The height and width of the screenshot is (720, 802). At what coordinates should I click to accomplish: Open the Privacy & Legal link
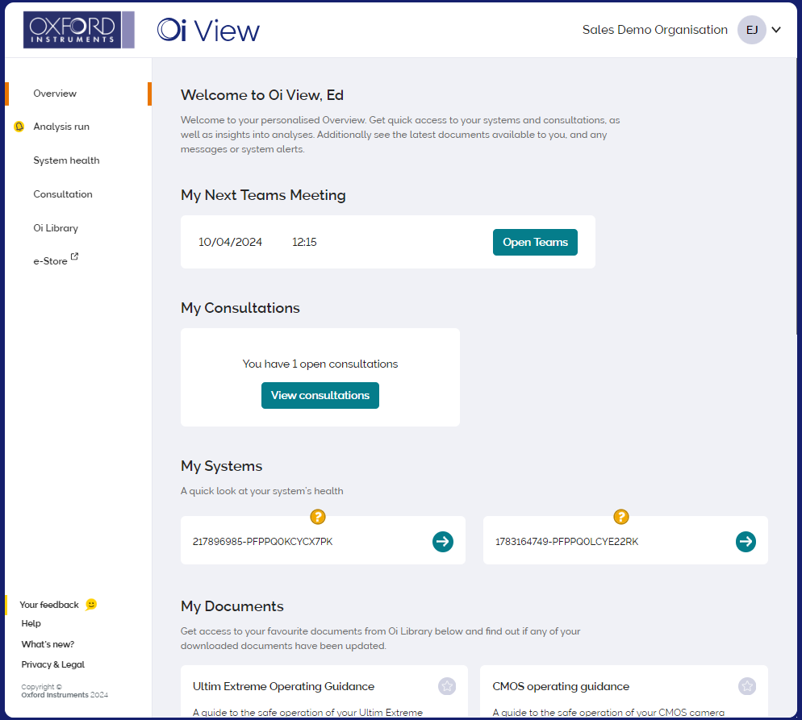(53, 664)
